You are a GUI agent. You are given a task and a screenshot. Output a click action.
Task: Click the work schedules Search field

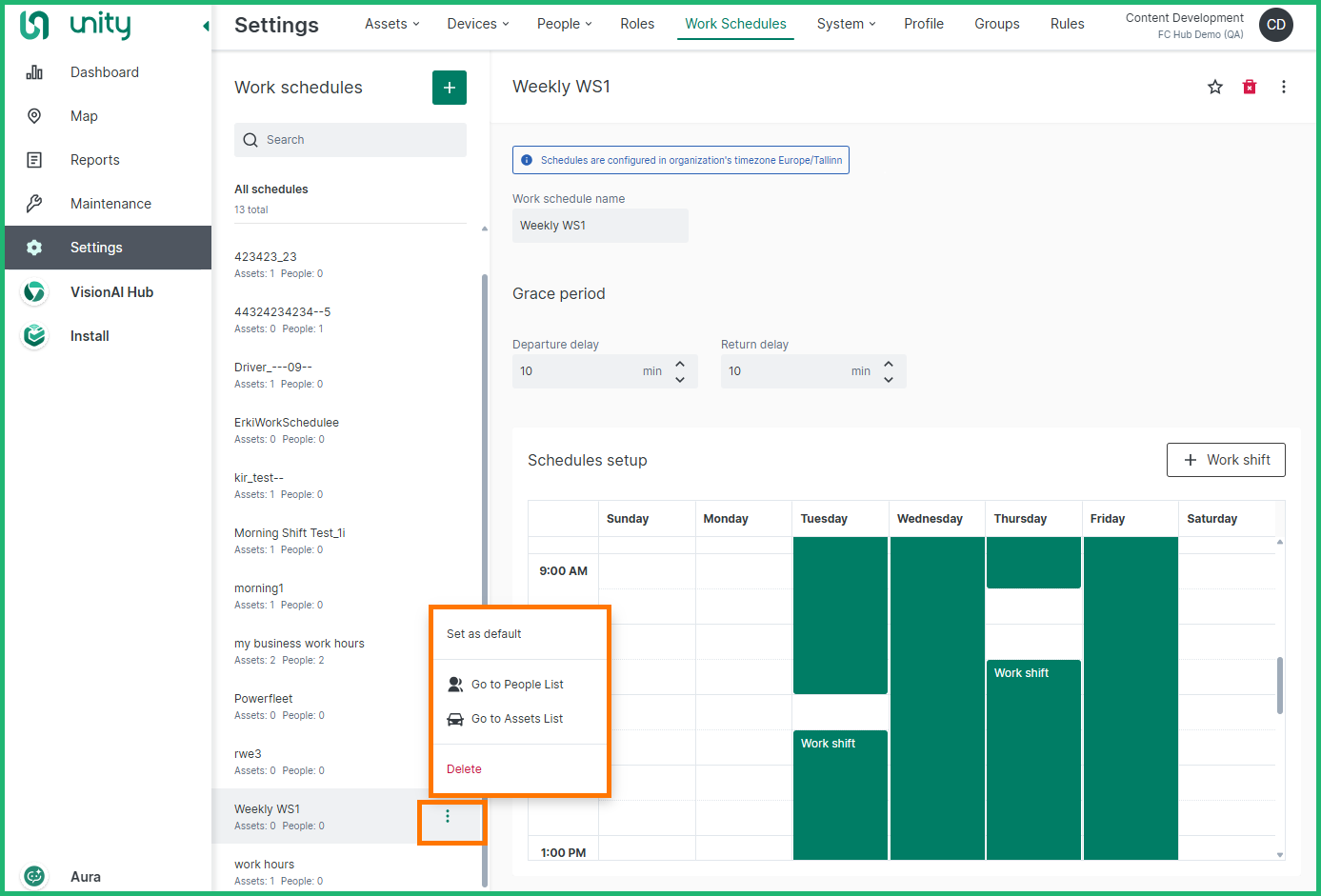(350, 140)
